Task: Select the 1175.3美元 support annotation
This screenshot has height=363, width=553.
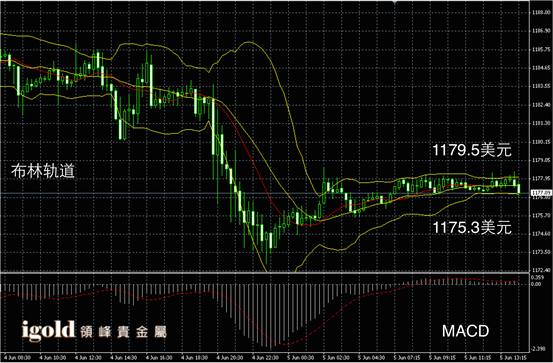Action: 472,227
